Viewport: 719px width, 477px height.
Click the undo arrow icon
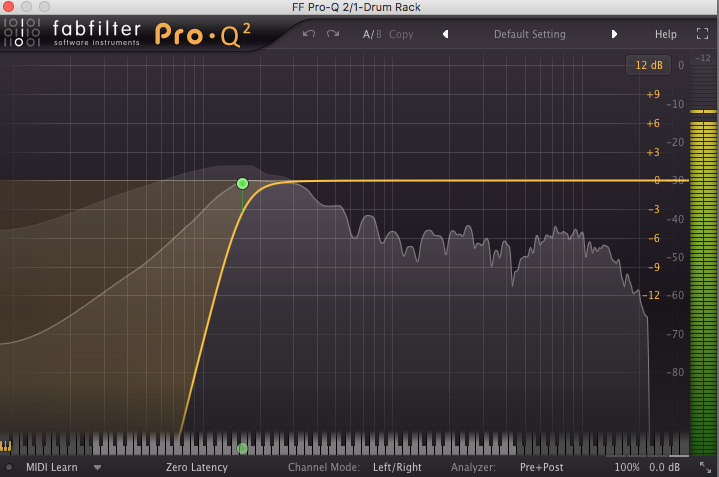(x=309, y=34)
